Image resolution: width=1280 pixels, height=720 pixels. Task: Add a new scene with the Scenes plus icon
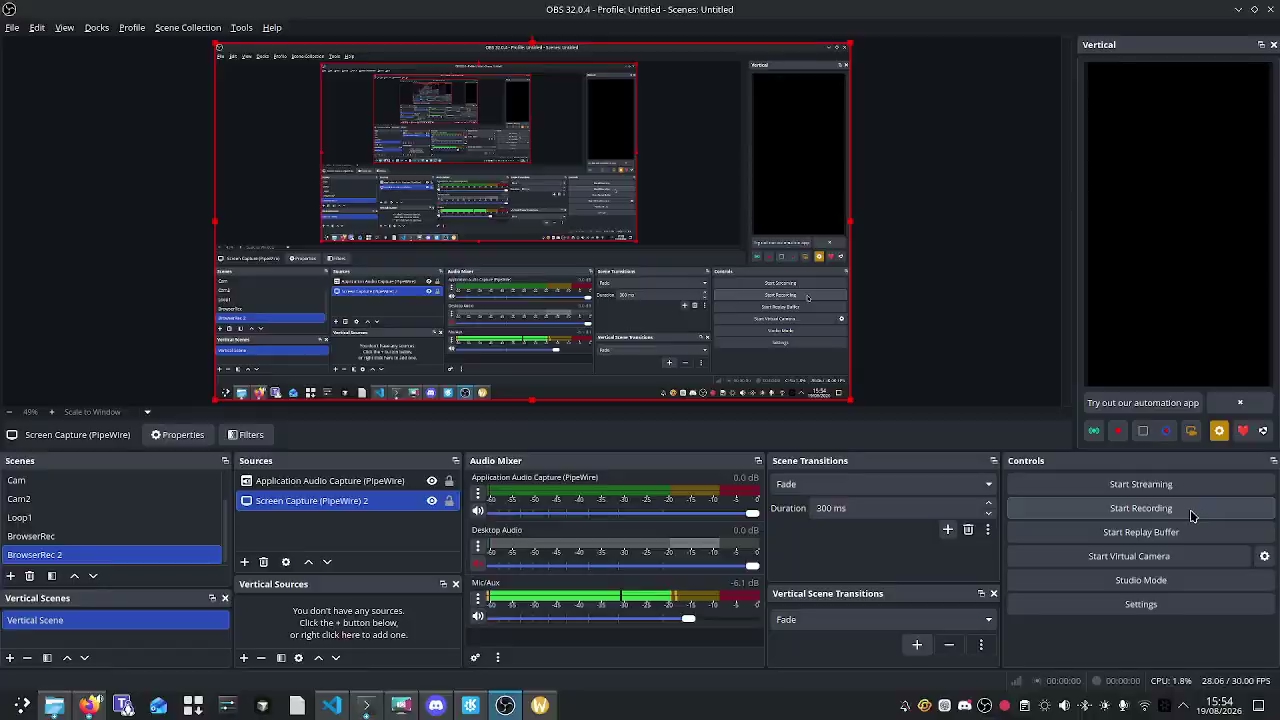click(x=11, y=576)
